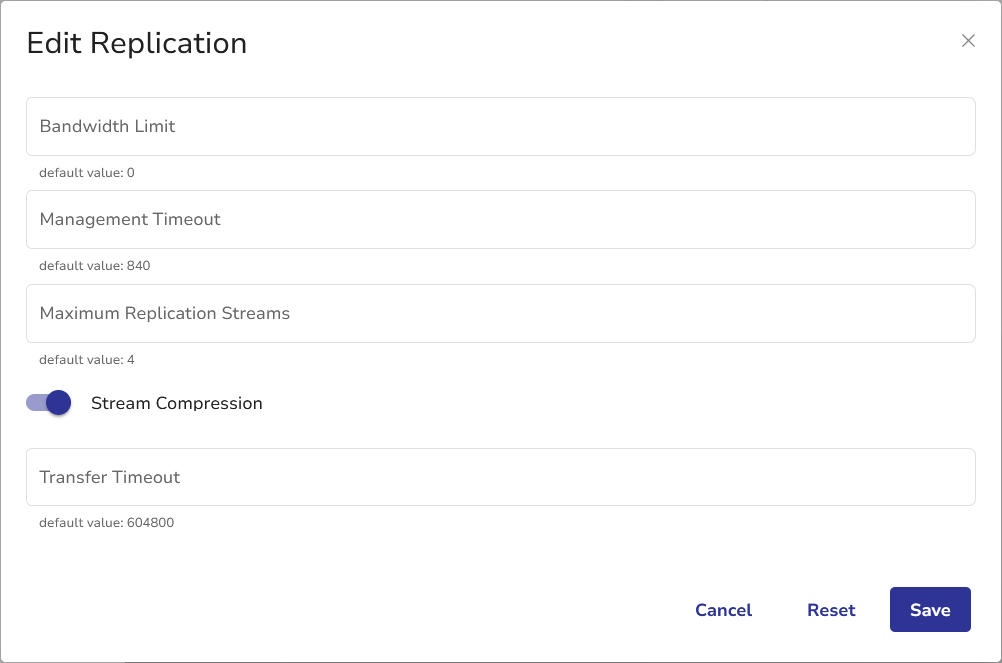The height and width of the screenshot is (663, 1002).
Task: Focus the Transfer Timeout input box
Action: tap(500, 477)
